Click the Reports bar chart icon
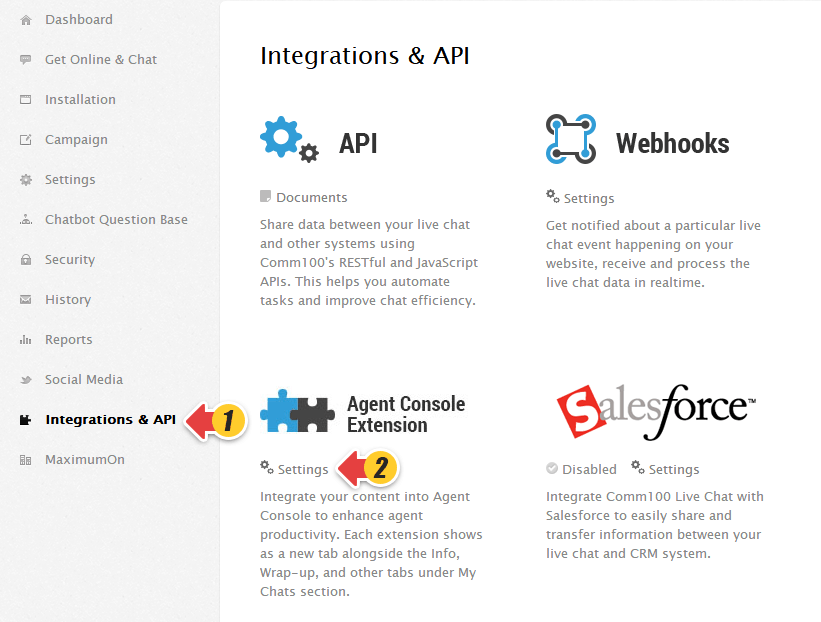Screen dimensions: 821x622 point(26,340)
